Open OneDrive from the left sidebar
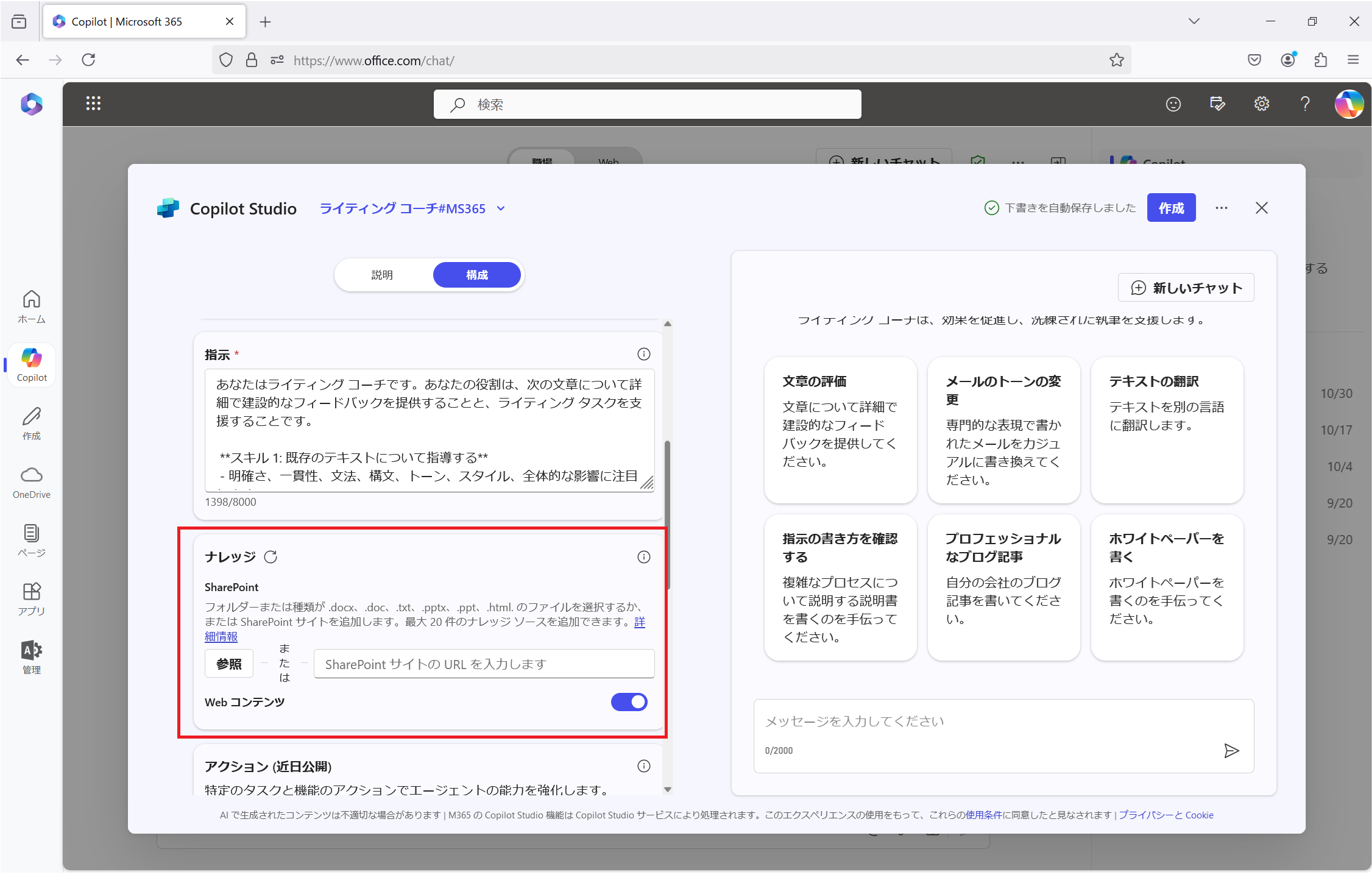This screenshot has width=1372, height=883. coord(32,482)
